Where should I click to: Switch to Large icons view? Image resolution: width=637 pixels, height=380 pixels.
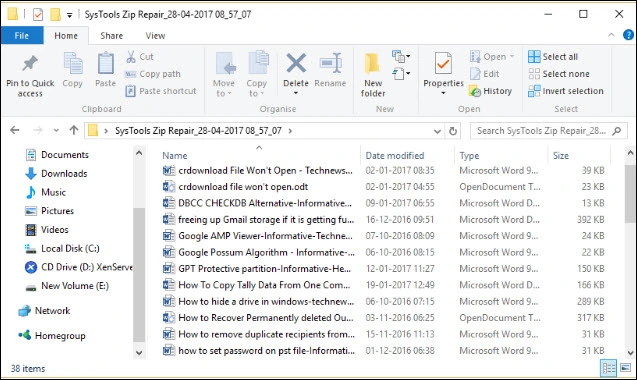[x=625, y=368]
